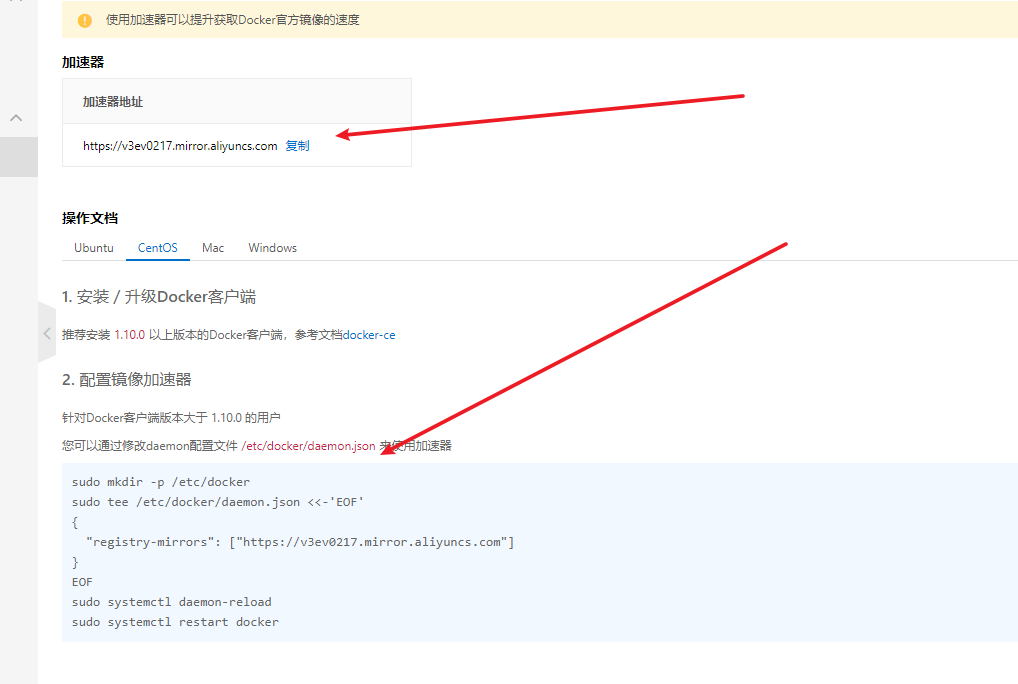This screenshot has width=1018, height=684.
Task: Switch to the Ubuntu tab
Action: click(x=93, y=247)
